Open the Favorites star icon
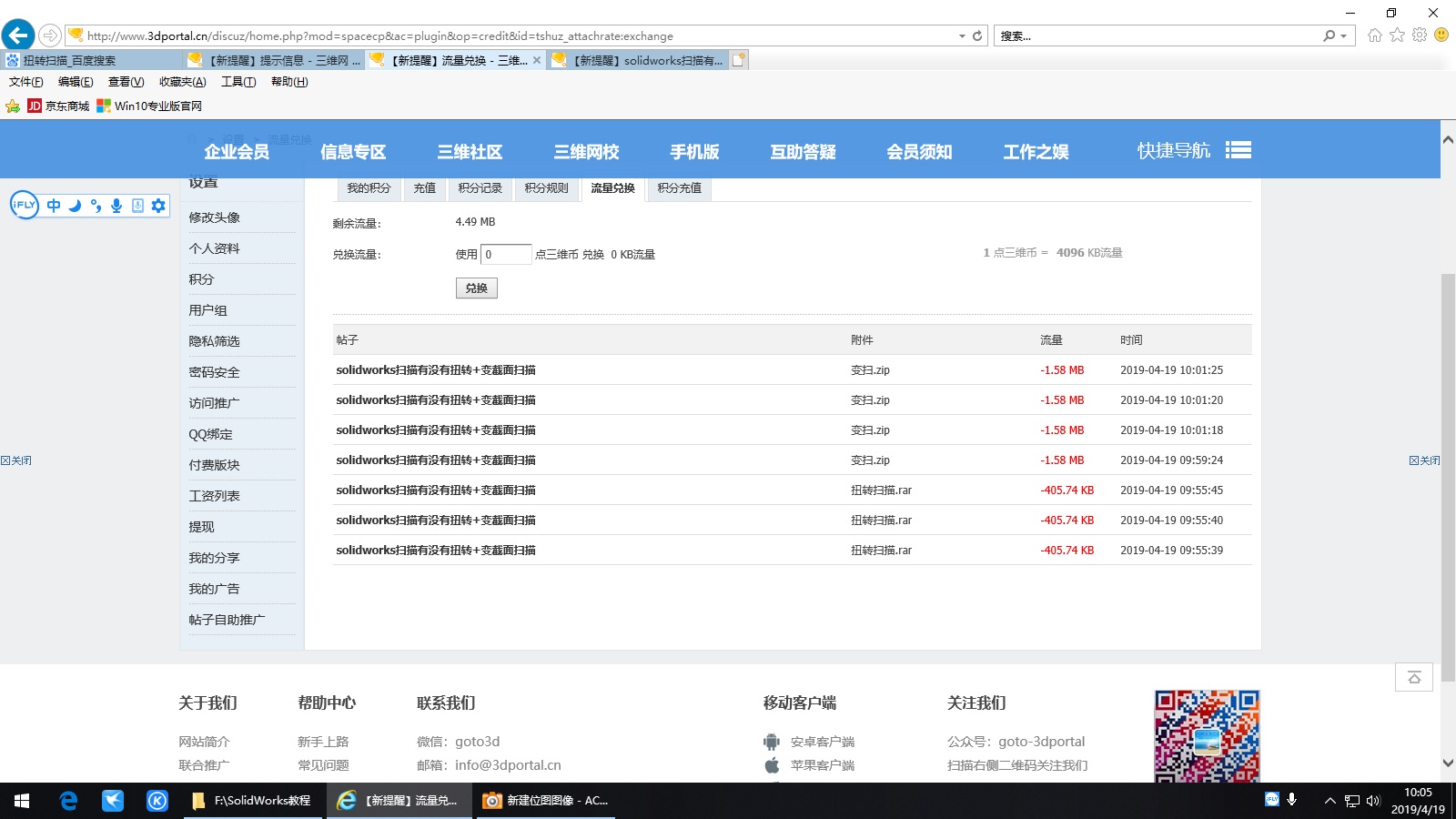This screenshot has width=1456, height=819. click(1397, 35)
